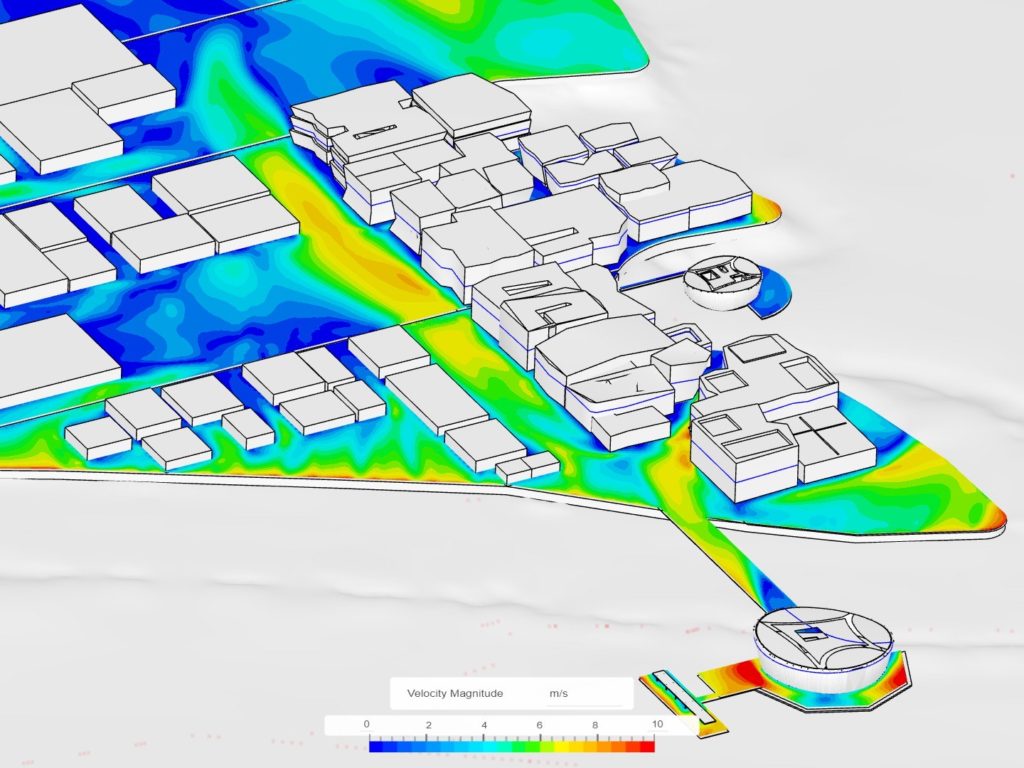Click the circular domed building on the right
Image resolution: width=1024 pixels, height=768 pixels.
tap(720, 277)
